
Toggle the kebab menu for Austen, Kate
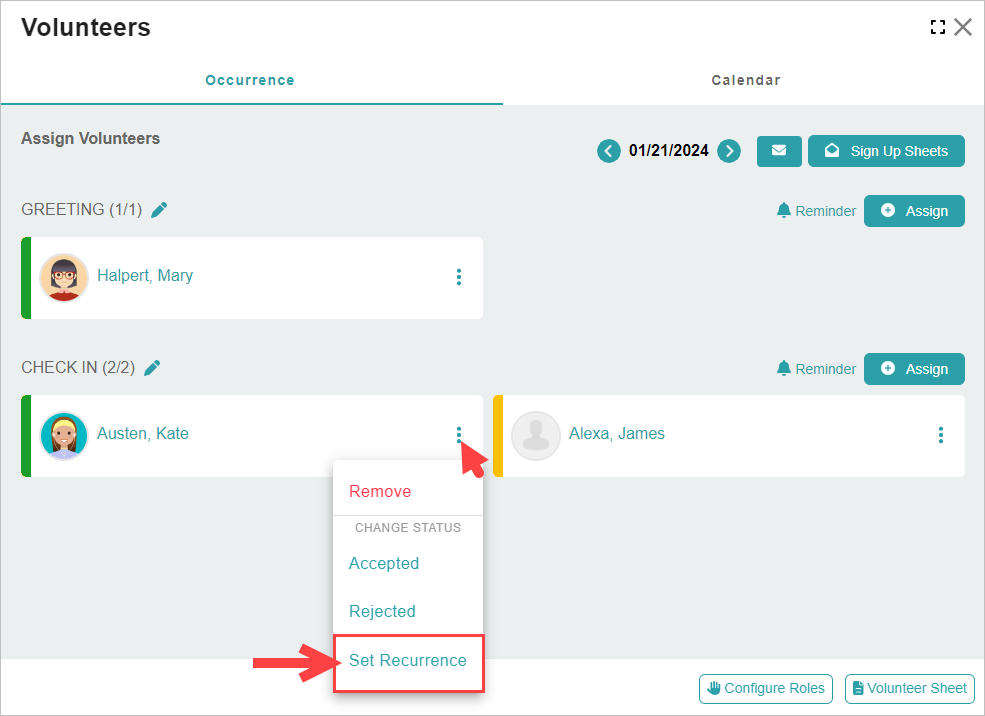tap(459, 435)
